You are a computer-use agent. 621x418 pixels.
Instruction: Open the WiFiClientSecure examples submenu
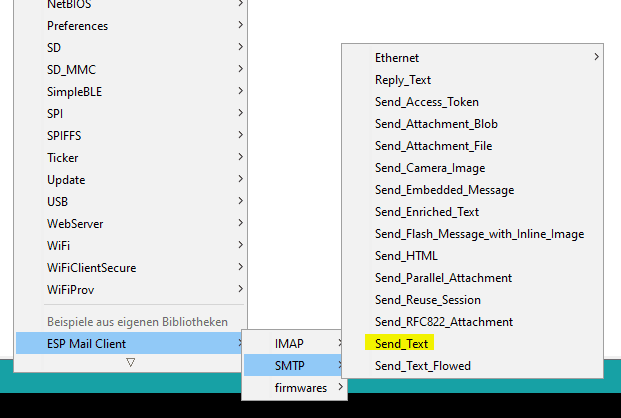tap(91, 268)
